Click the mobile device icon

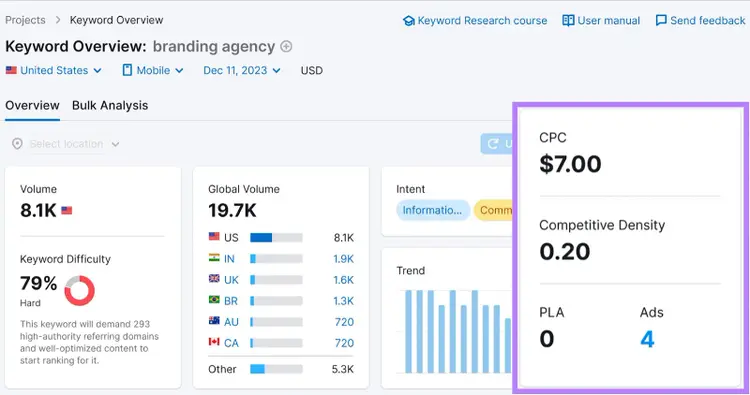coord(127,70)
